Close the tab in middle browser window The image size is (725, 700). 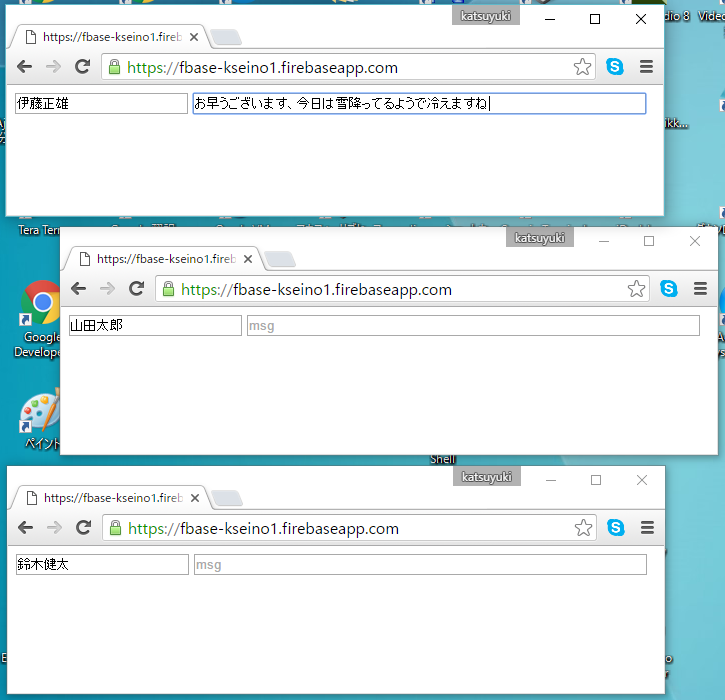[x=248, y=259]
